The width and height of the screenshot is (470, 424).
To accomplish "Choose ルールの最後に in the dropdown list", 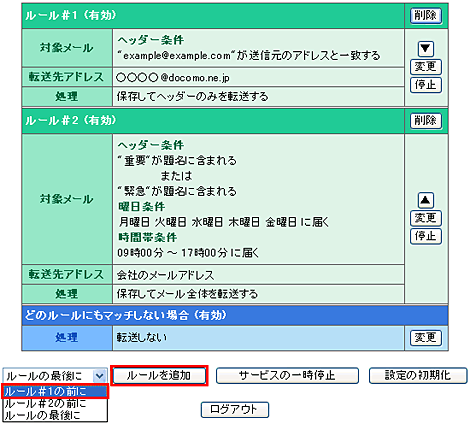I will 55,415.
